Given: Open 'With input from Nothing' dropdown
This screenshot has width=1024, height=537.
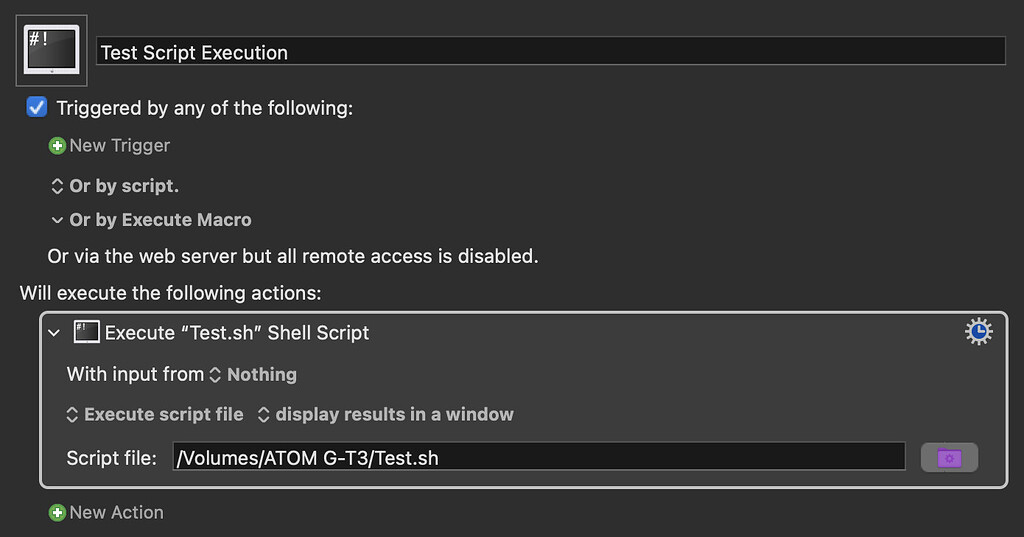Looking at the screenshot, I should pyautogui.click(x=255, y=375).
